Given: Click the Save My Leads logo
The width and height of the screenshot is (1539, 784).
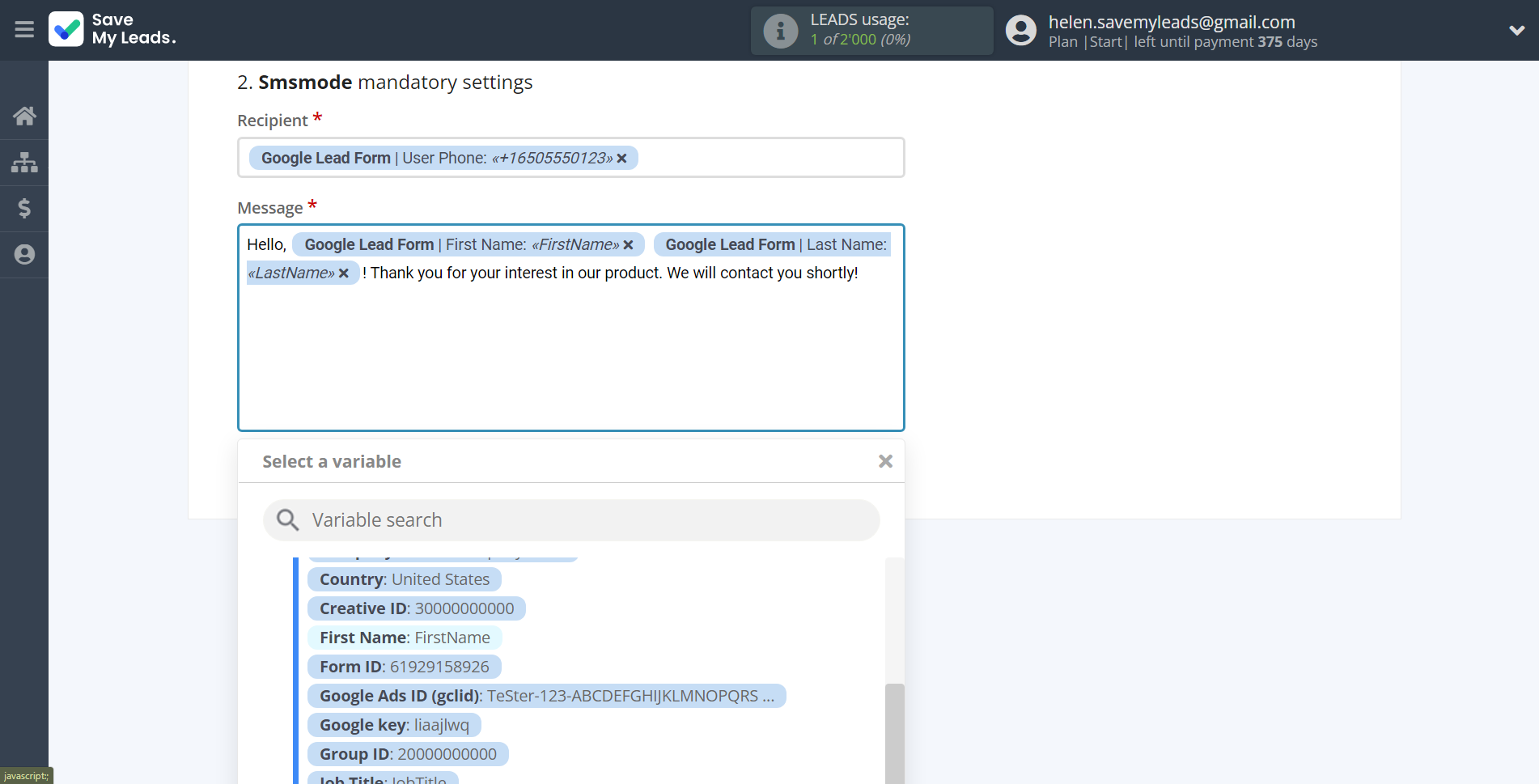Looking at the screenshot, I should [112, 29].
